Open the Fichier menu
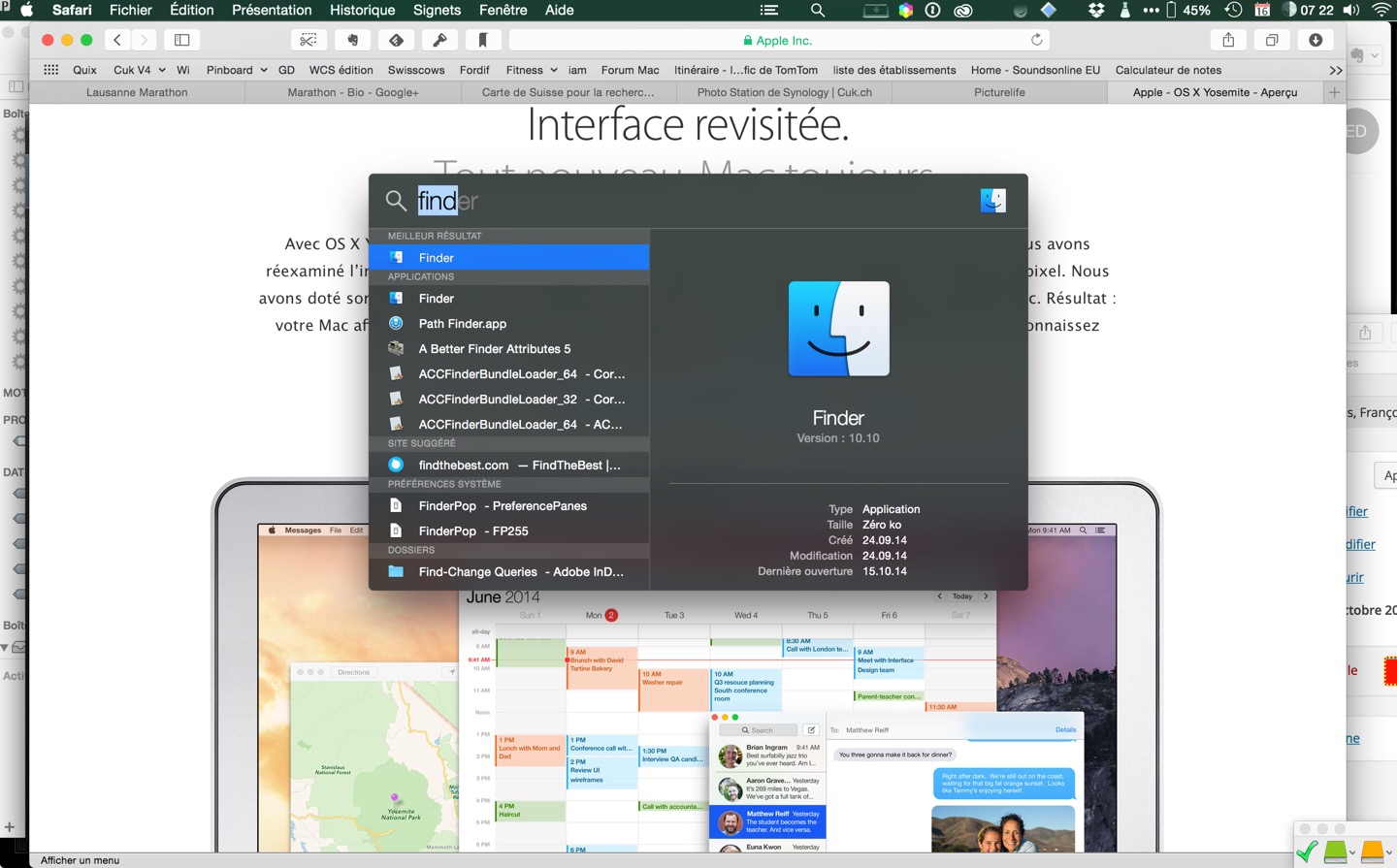Viewport: 1397px width, 868px height. (x=131, y=10)
